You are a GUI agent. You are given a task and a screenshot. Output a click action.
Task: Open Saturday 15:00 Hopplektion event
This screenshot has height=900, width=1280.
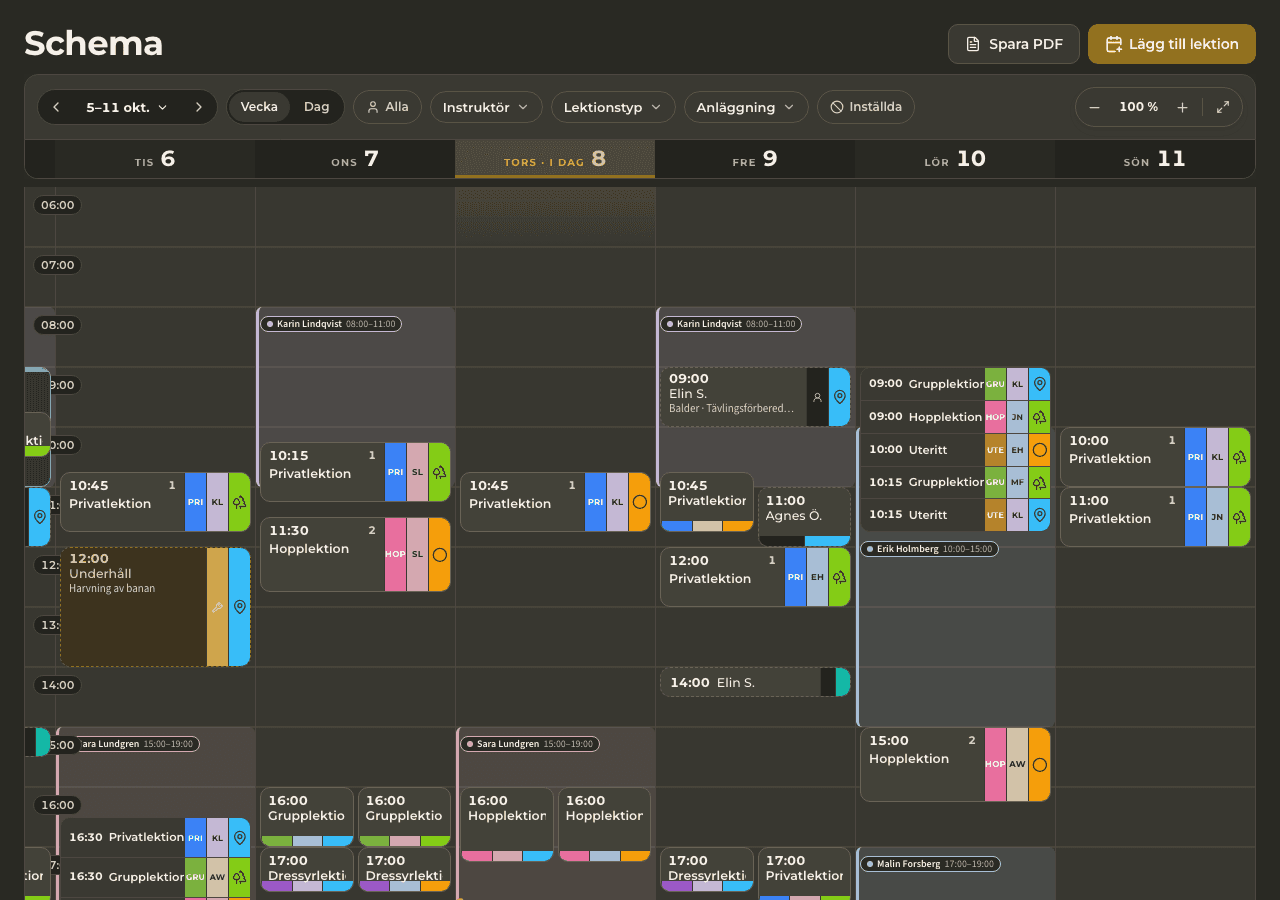click(955, 764)
